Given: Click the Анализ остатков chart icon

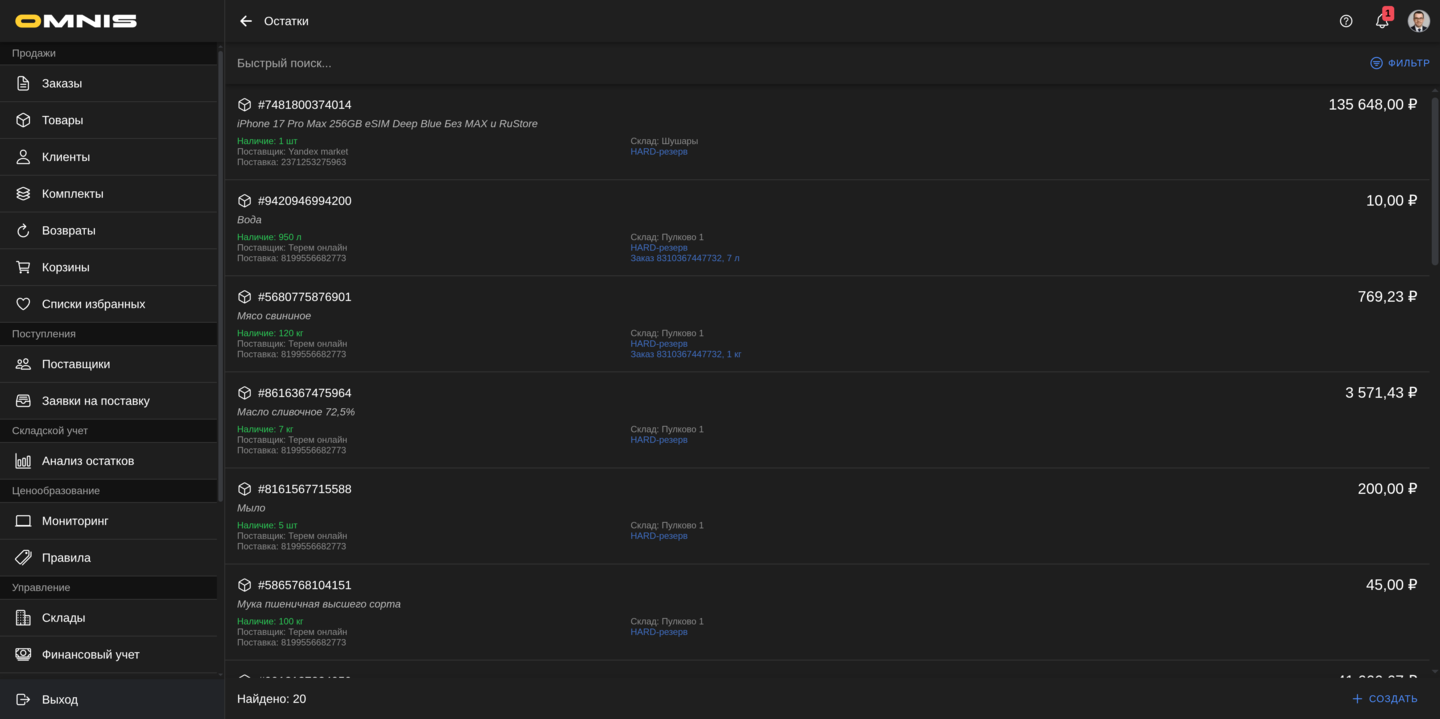Looking at the screenshot, I should 23,461.
